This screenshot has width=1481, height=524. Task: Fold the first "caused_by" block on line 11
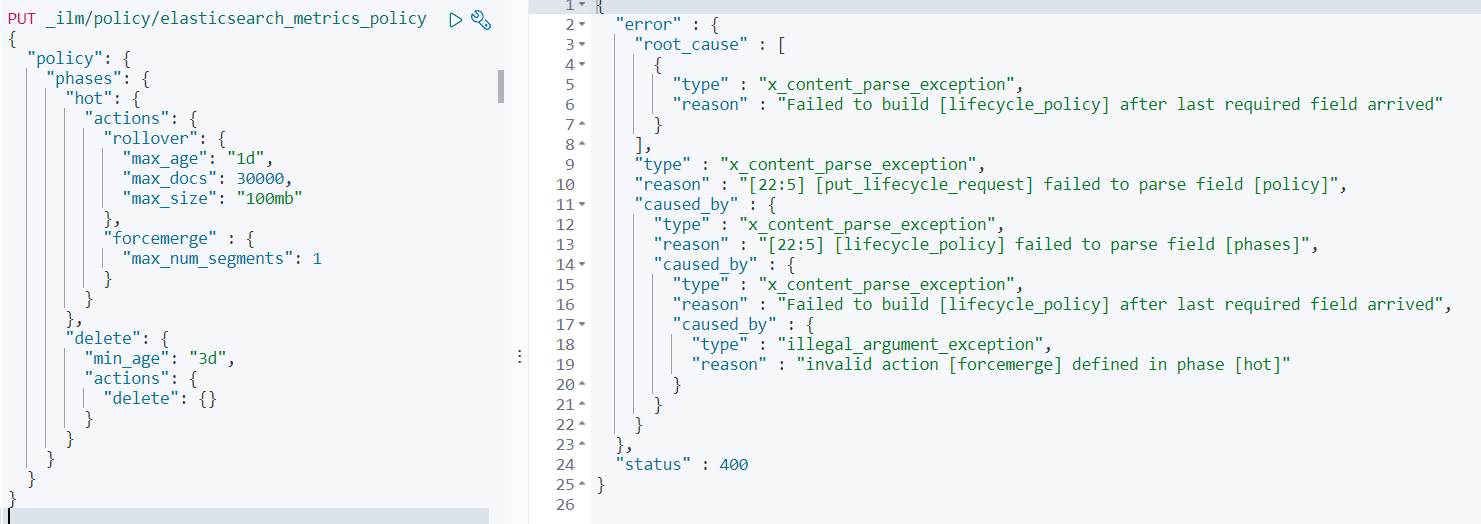(582, 204)
